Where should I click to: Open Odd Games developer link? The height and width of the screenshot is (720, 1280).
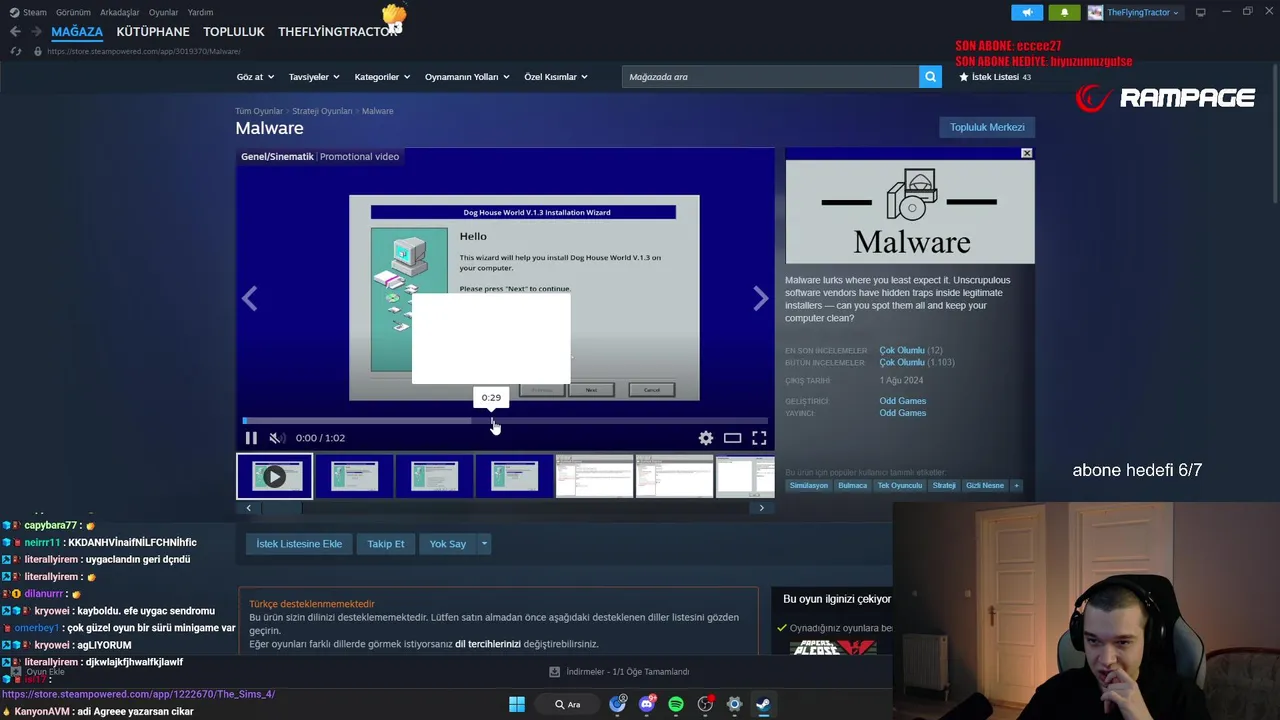coord(903,401)
